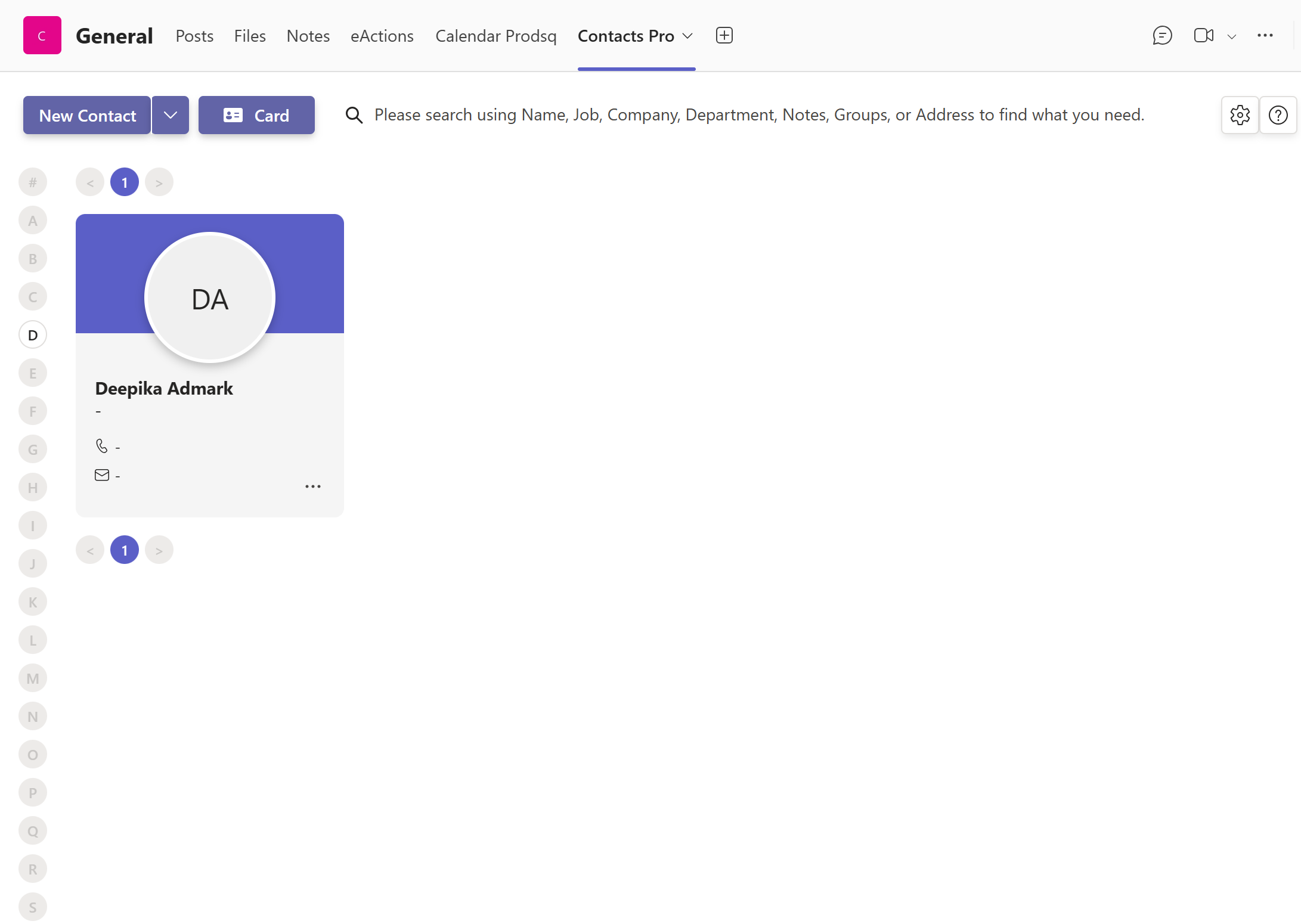Click the add new tab plus icon
The height and width of the screenshot is (924, 1301).
point(724,35)
